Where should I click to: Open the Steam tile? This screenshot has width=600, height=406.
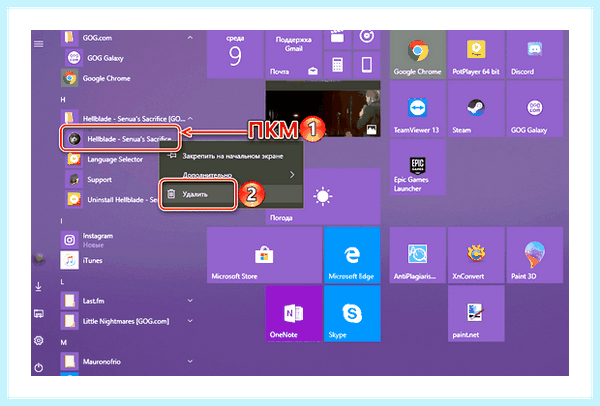click(x=476, y=109)
